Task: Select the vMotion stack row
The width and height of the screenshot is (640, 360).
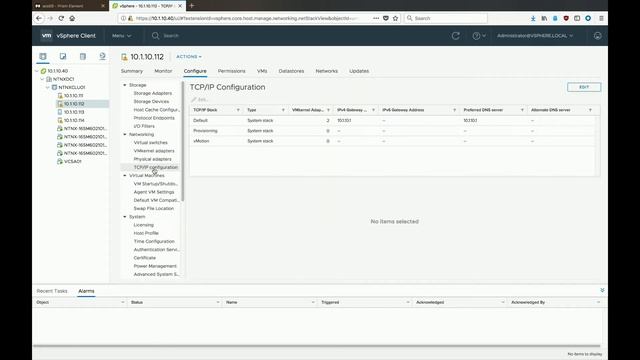Action: [392, 141]
